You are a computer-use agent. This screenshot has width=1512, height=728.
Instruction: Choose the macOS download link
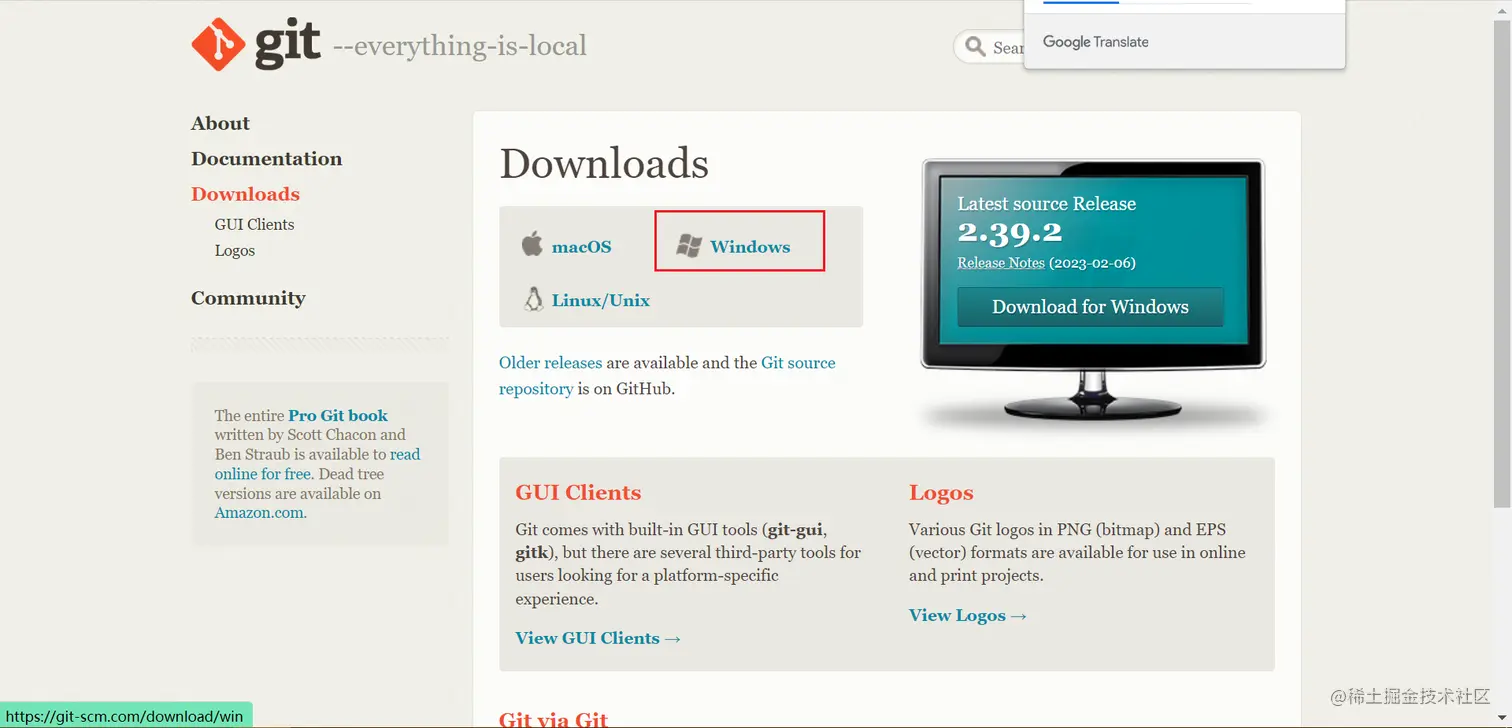(581, 246)
